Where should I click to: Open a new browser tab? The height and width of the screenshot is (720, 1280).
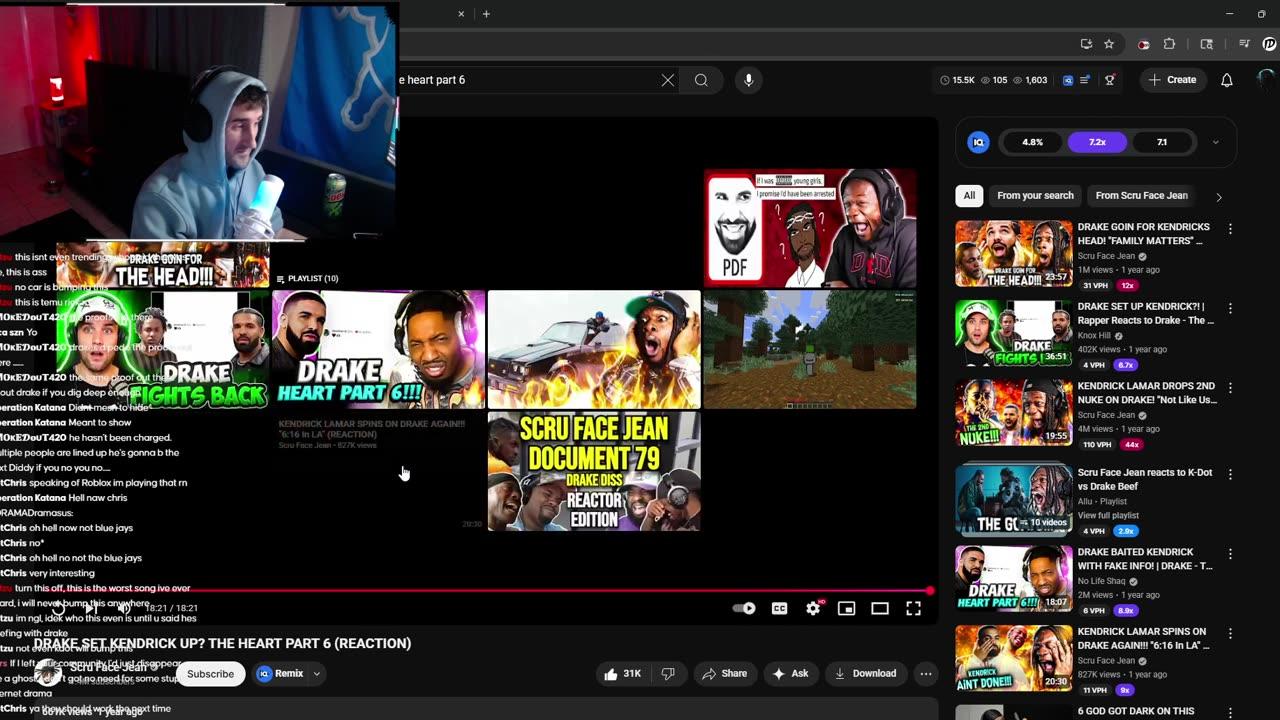(x=486, y=14)
